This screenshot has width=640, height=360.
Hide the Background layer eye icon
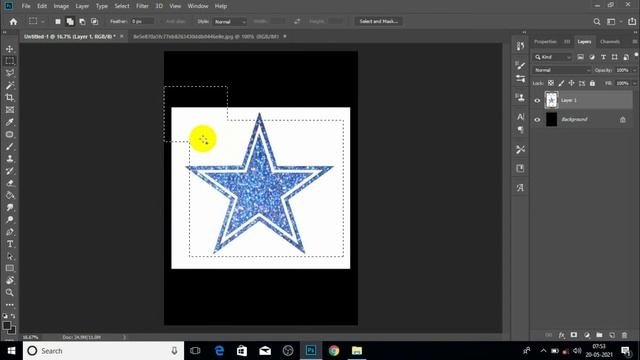(537, 120)
